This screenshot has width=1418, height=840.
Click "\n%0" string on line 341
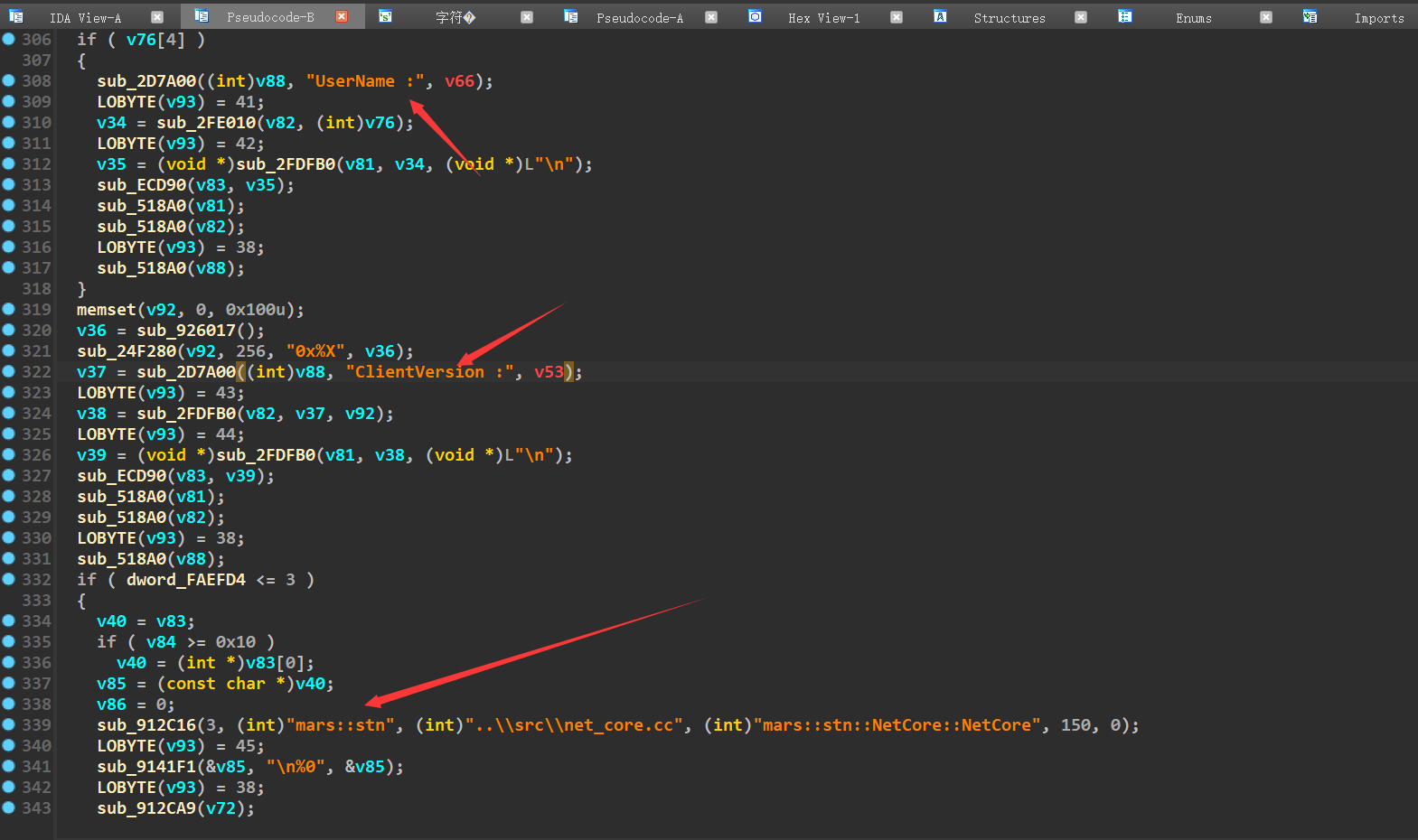pyautogui.click(x=296, y=767)
